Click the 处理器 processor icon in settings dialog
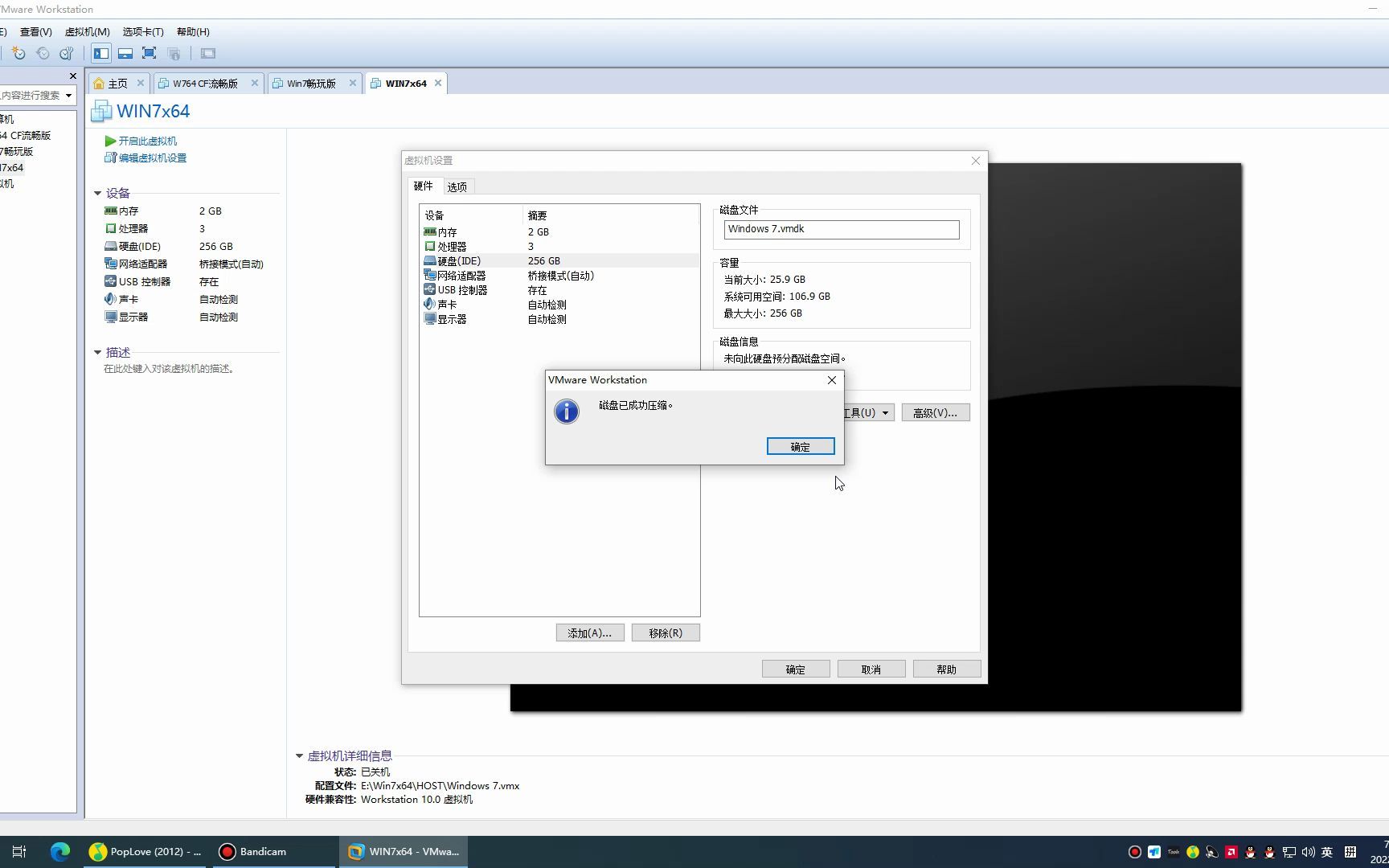This screenshot has width=1389, height=868. [430, 247]
